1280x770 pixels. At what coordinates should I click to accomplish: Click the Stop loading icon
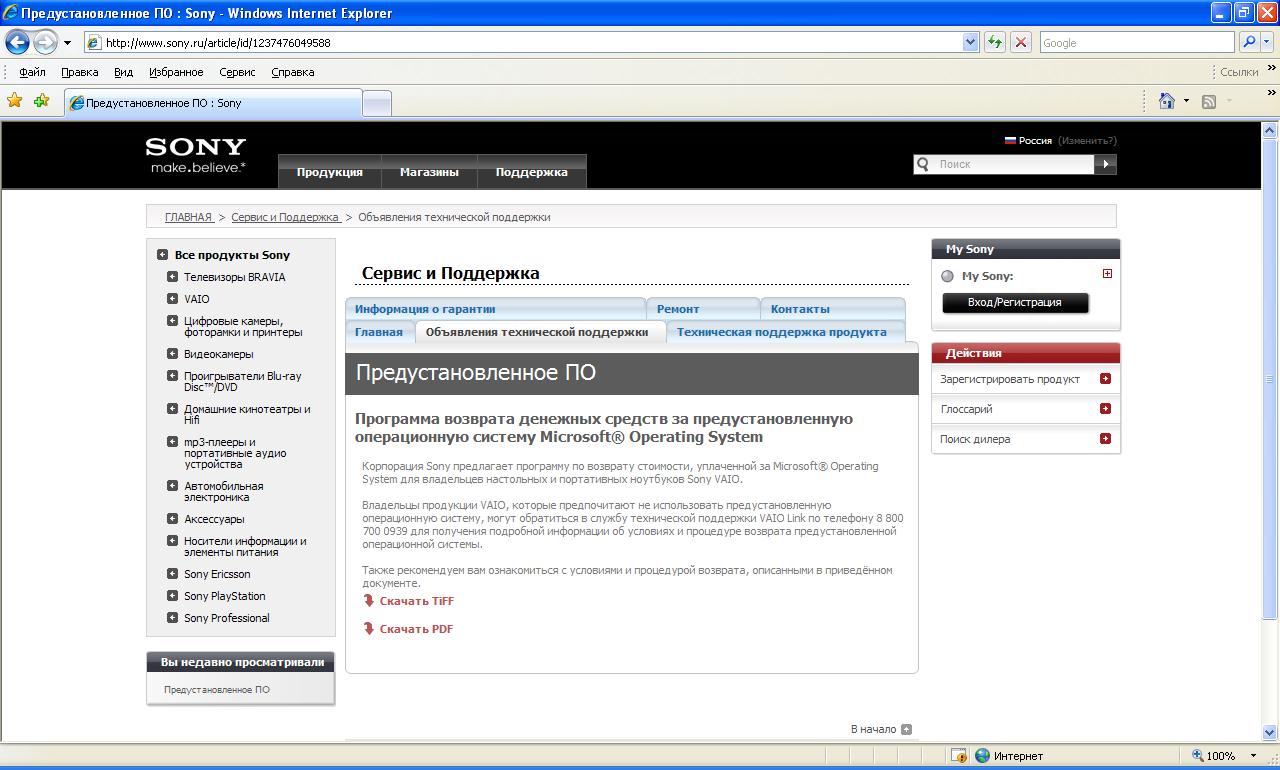pyautogui.click(x=1021, y=43)
